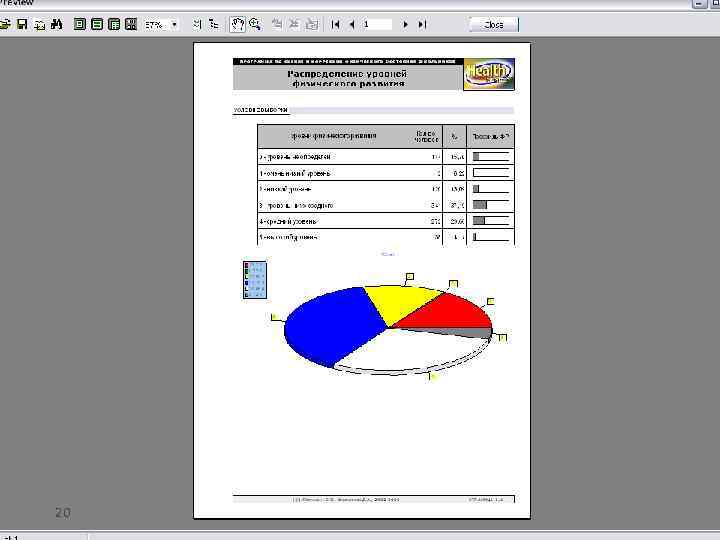Screen dimensions: 720x540
Task: Jump to the last page
Action: tap(422, 24)
